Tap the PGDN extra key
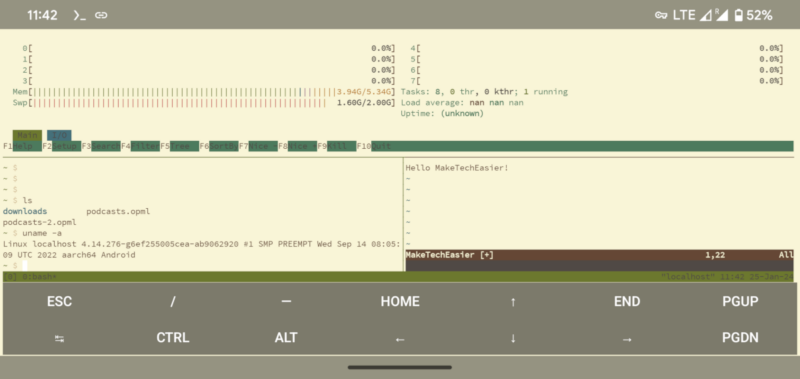 [x=740, y=338]
